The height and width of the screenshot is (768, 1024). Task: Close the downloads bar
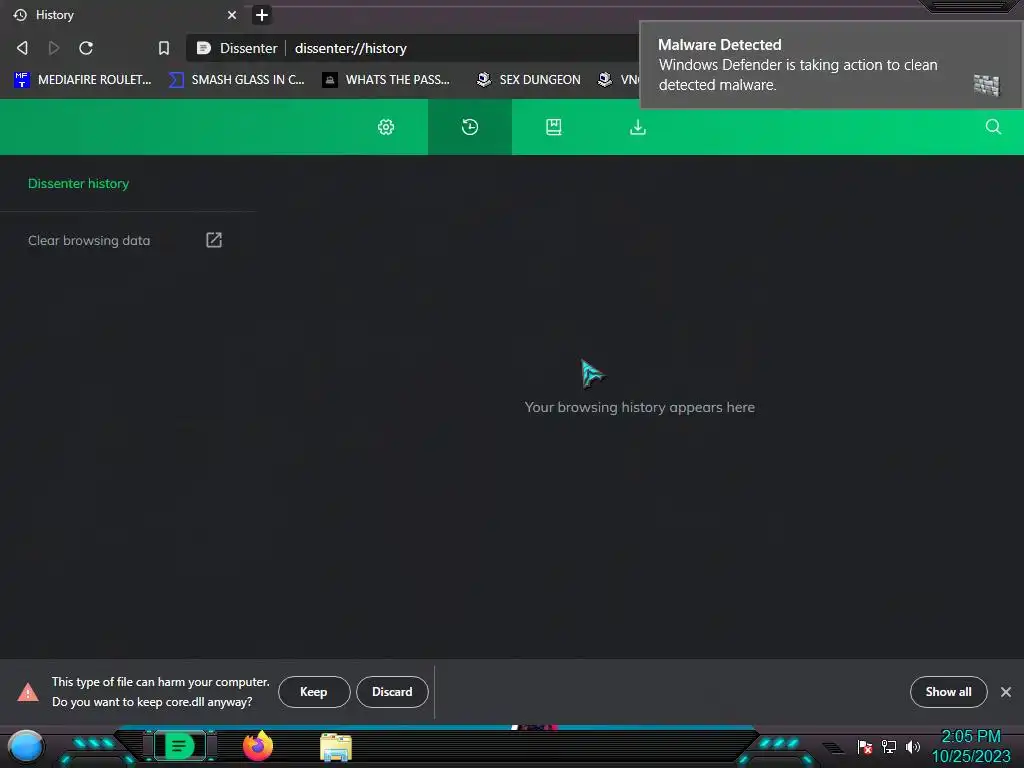[x=1006, y=692]
